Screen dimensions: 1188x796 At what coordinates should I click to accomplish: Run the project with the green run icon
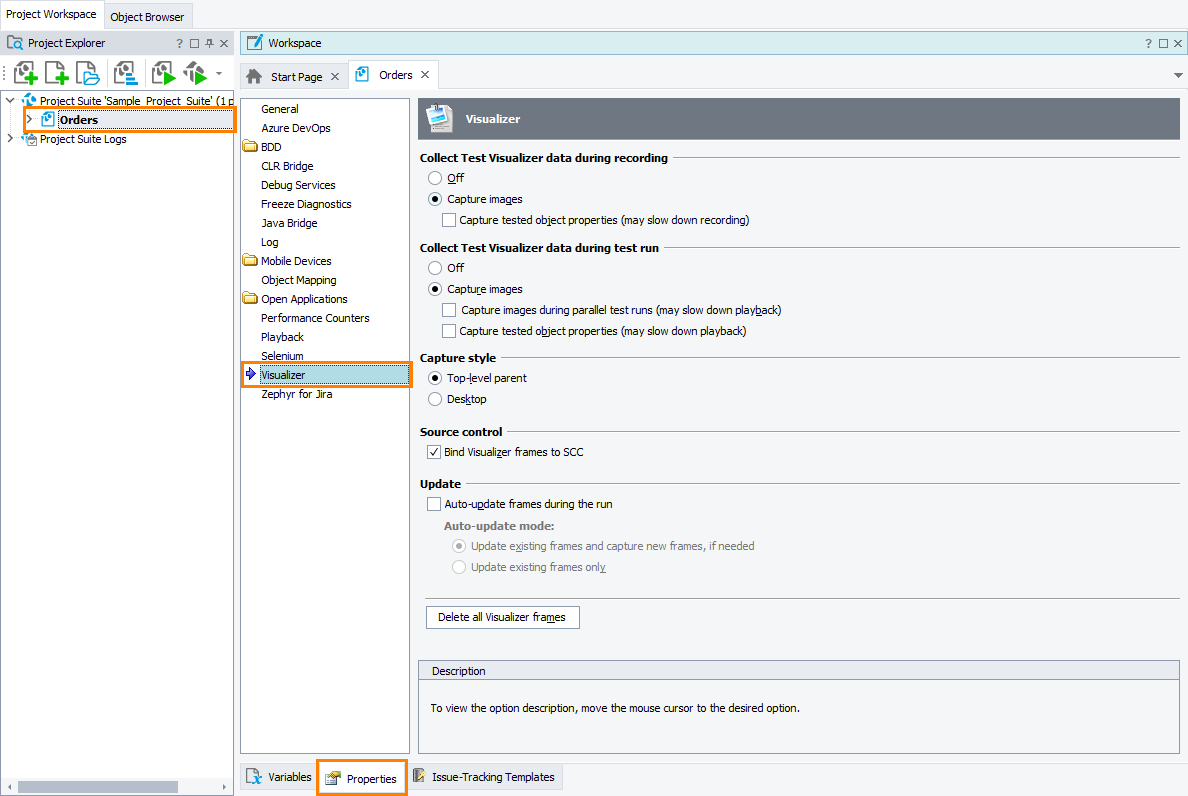162,73
